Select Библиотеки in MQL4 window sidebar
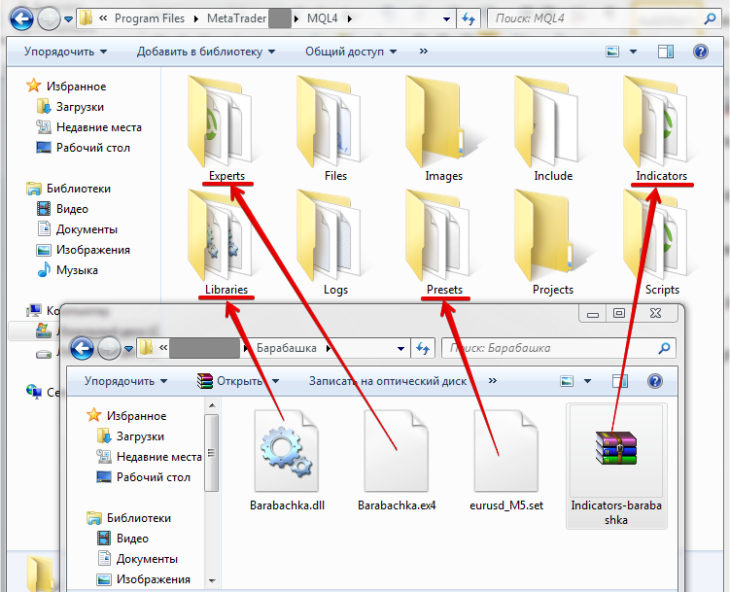730x592 pixels. tap(69, 188)
